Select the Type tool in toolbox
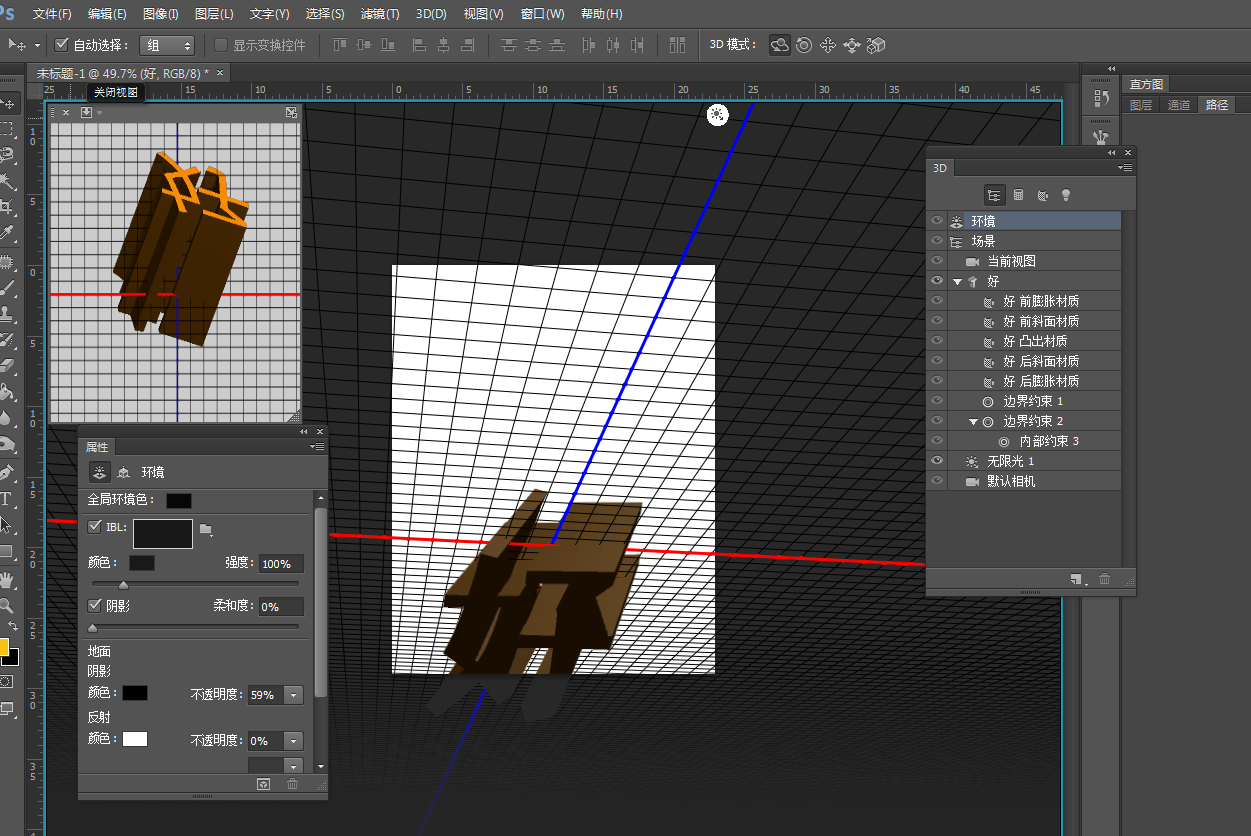Image resolution: width=1251 pixels, height=836 pixels. tap(7, 498)
